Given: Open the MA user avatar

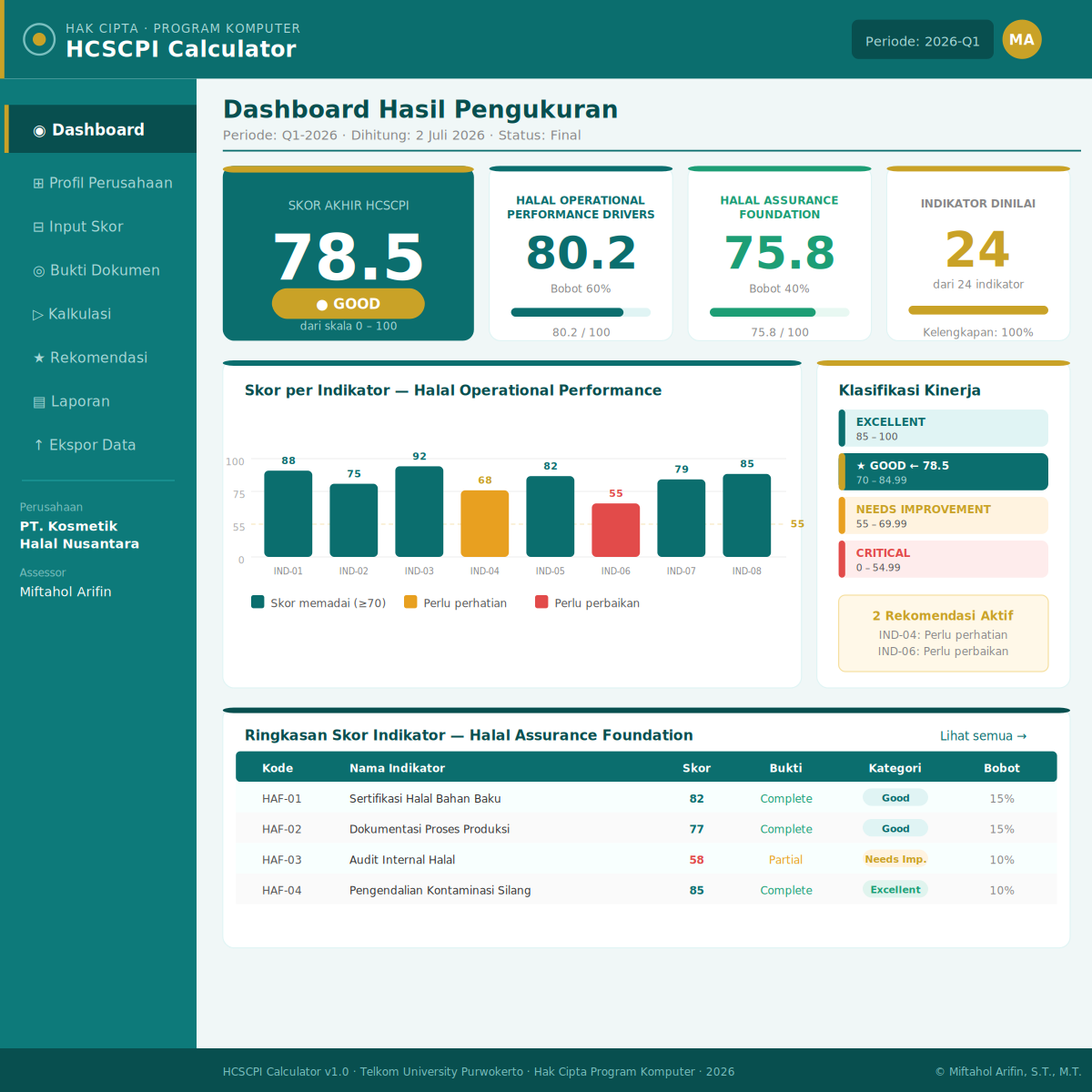Looking at the screenshot, I should [x=1022, y=39].
